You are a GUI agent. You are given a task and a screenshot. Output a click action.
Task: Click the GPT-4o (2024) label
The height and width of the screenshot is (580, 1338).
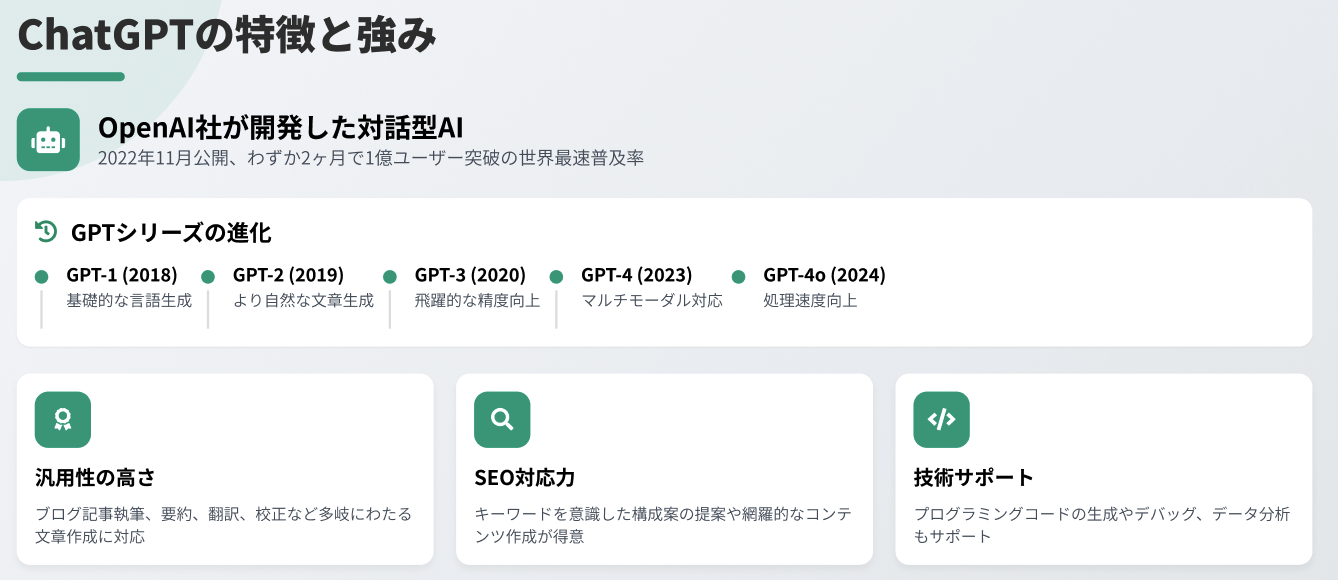tap(824, 275)
